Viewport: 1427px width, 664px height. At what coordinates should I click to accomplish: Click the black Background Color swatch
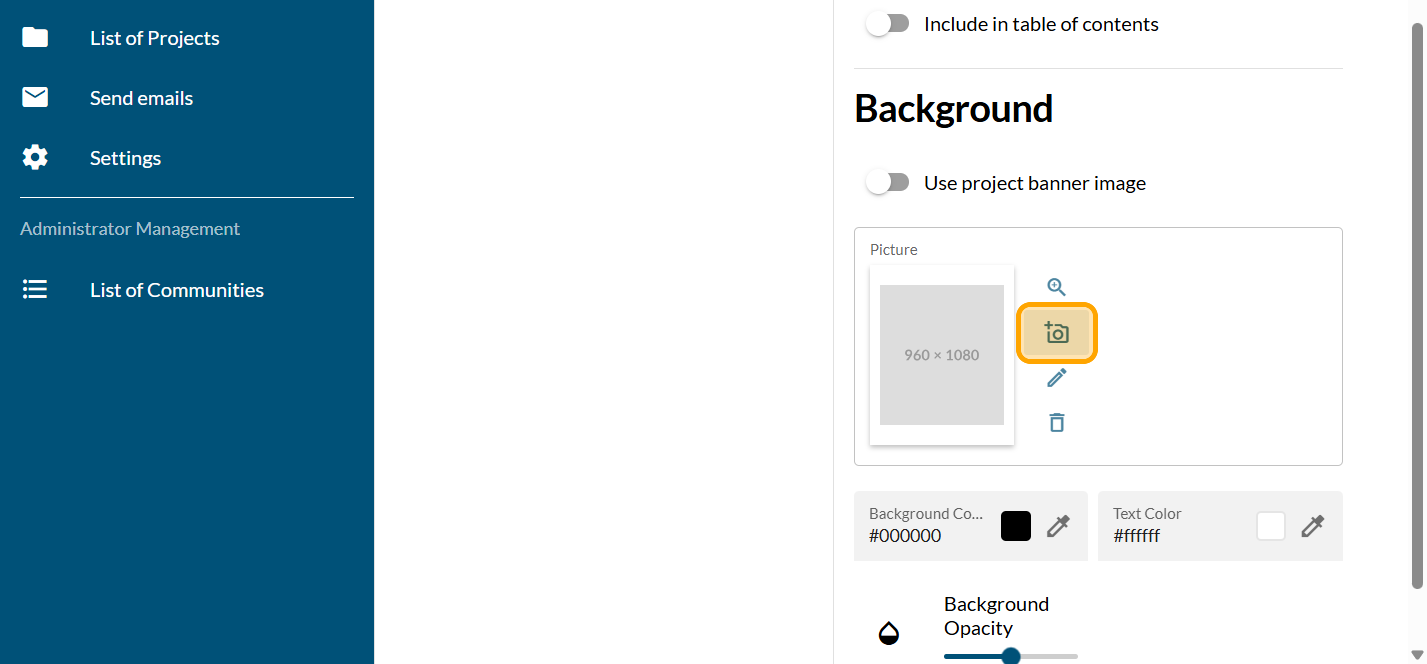1016,526
